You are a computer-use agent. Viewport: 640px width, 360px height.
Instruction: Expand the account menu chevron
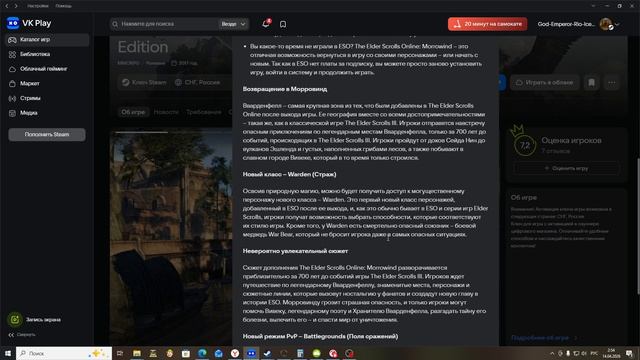point(618,24)
